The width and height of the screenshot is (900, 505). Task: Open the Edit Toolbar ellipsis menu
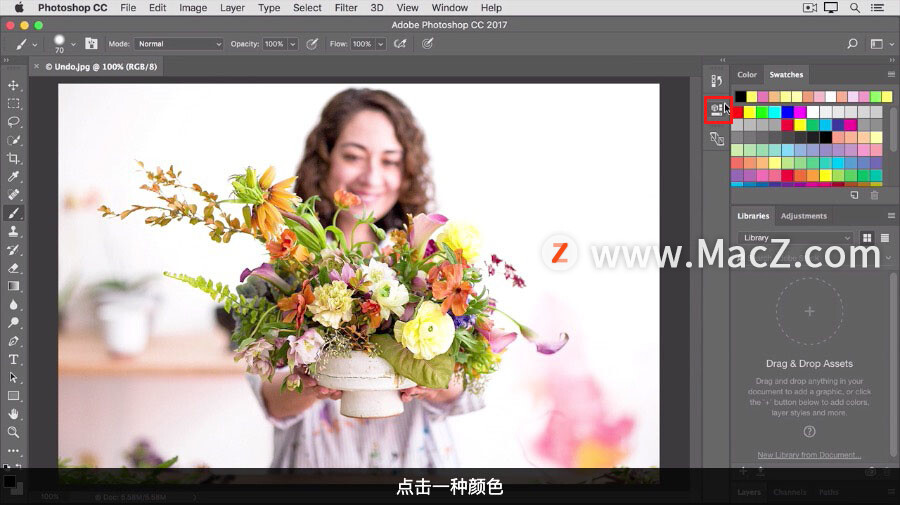[13, 450]
